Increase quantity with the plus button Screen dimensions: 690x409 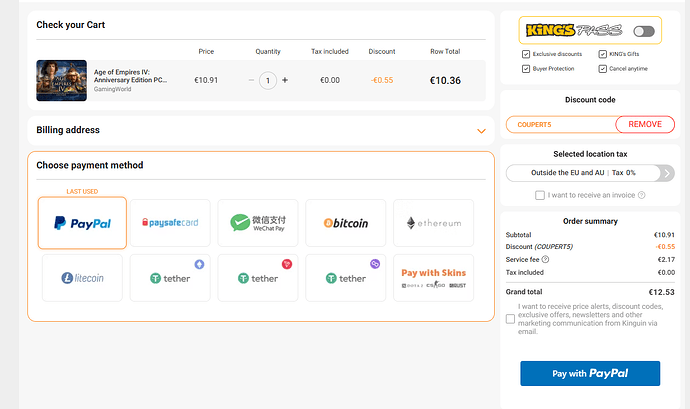tap(285, 80)
